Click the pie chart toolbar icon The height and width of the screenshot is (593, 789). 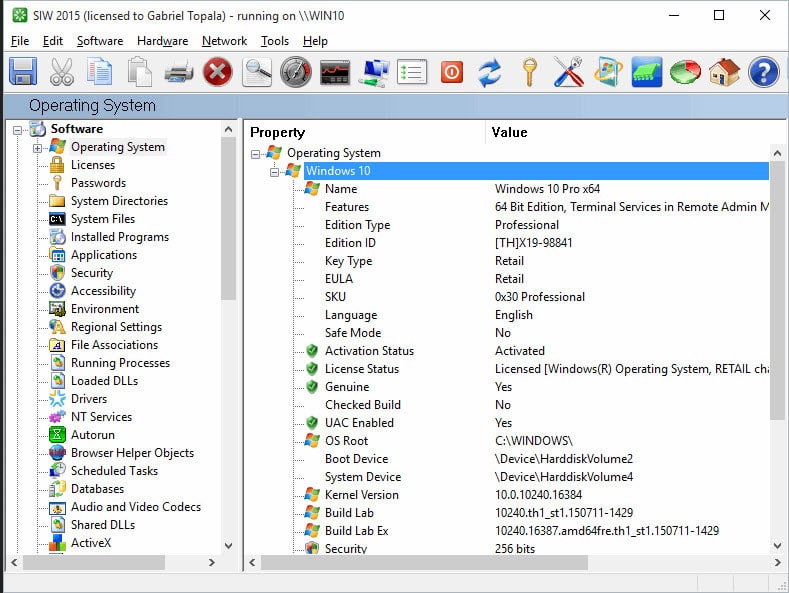point(685,72)
